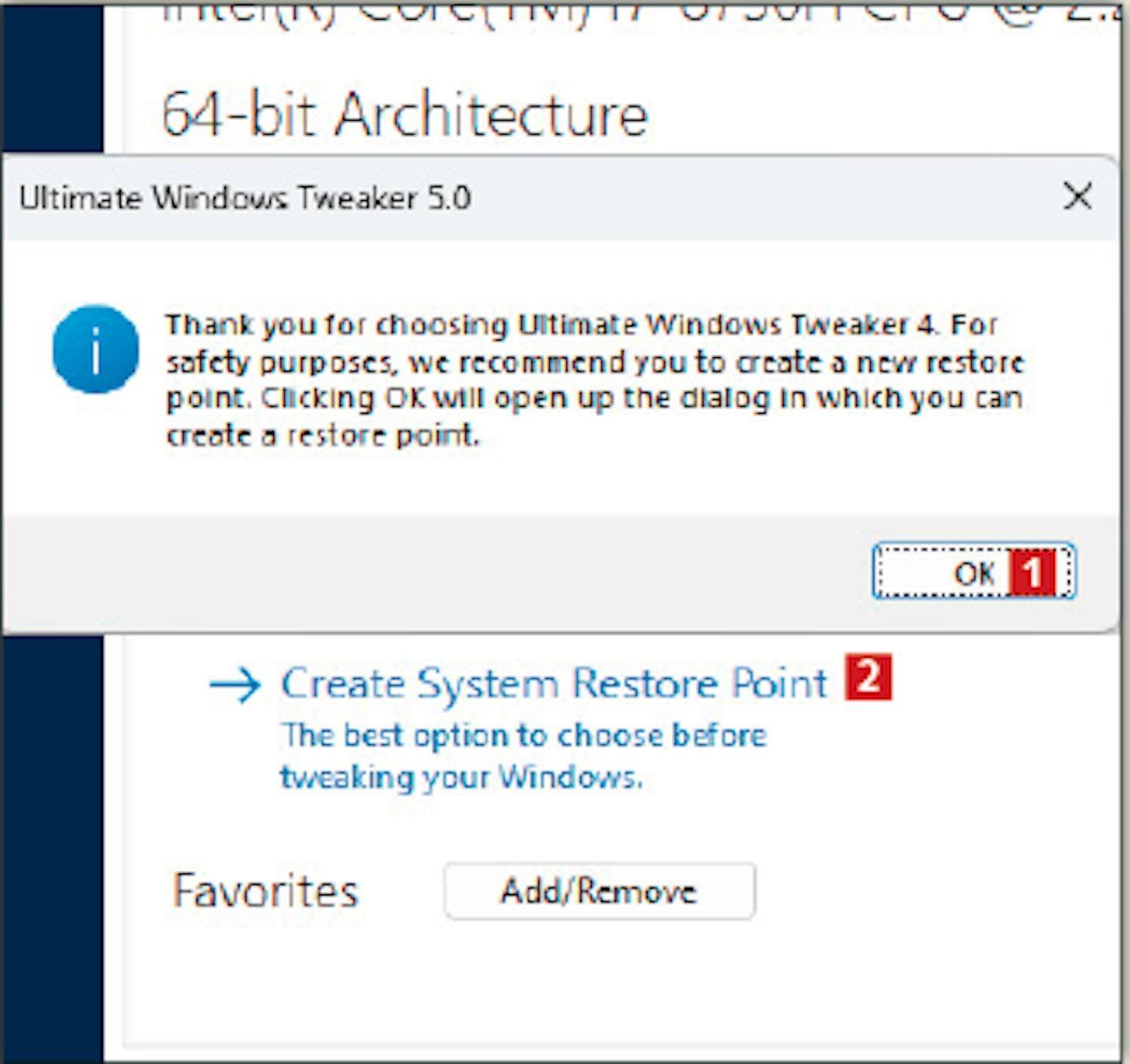The image size is (1130, 1064).
Task: Click the restore point recommendation message text
Action: coord(594,380)
